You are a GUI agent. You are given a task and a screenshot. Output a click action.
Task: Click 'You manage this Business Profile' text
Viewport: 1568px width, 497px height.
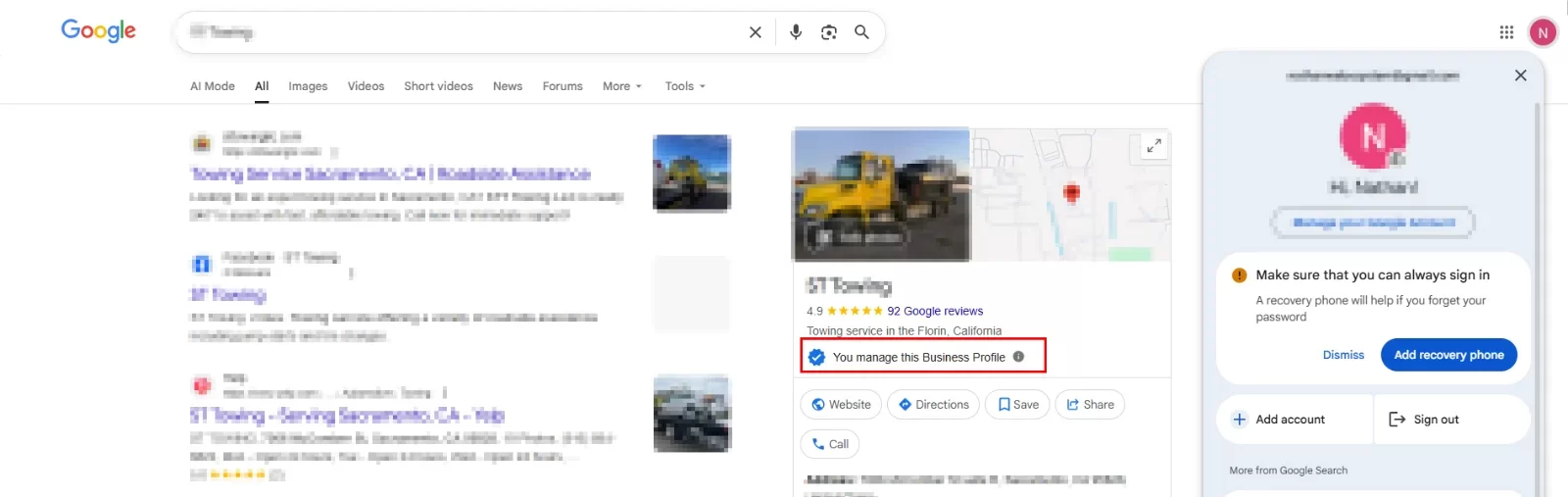919,357
